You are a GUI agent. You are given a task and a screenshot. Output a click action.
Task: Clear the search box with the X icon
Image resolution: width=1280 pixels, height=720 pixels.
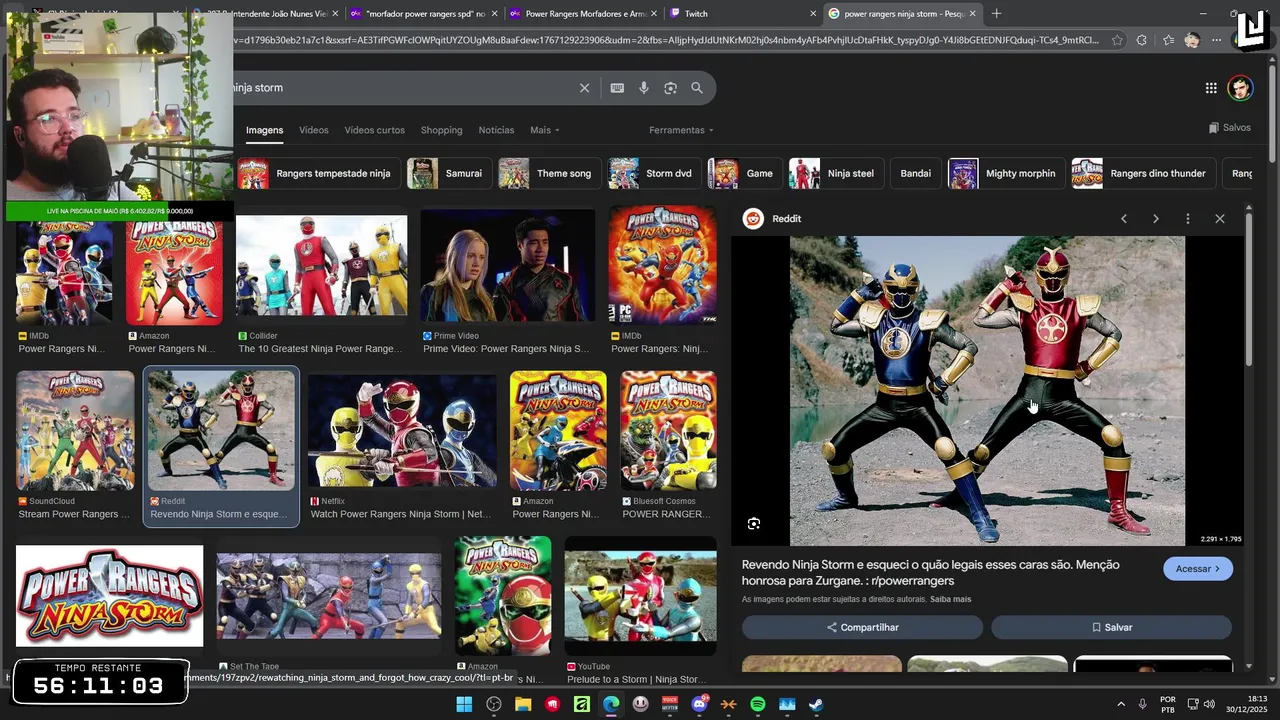(585, 88)
